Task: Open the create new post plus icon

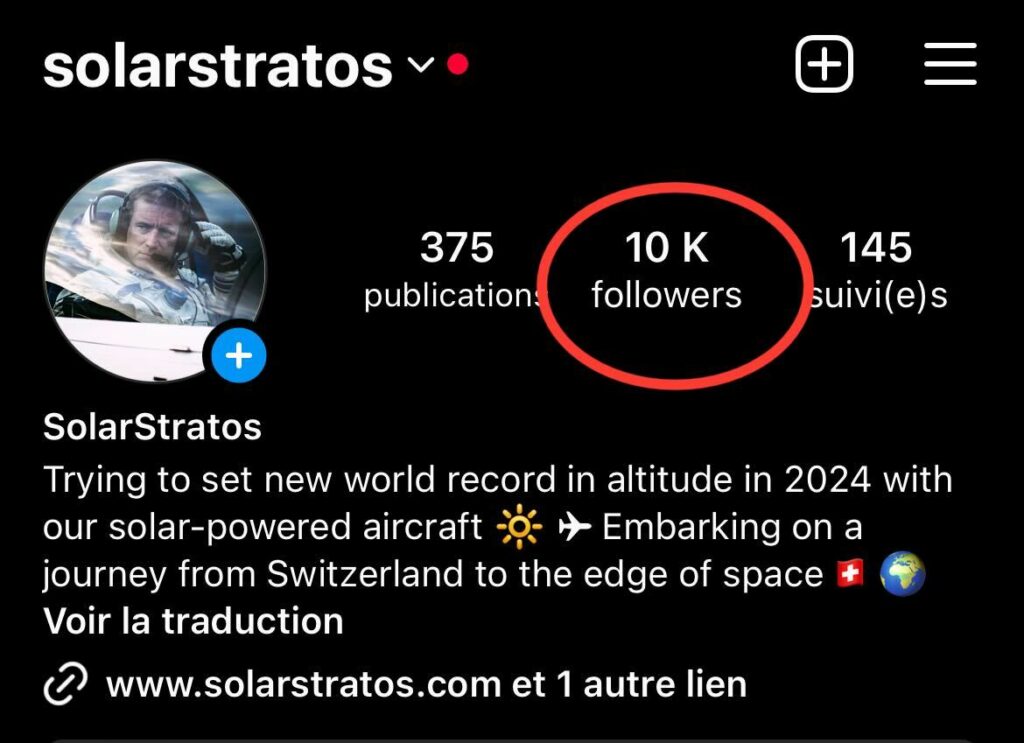Action: [x=824, y=64]
